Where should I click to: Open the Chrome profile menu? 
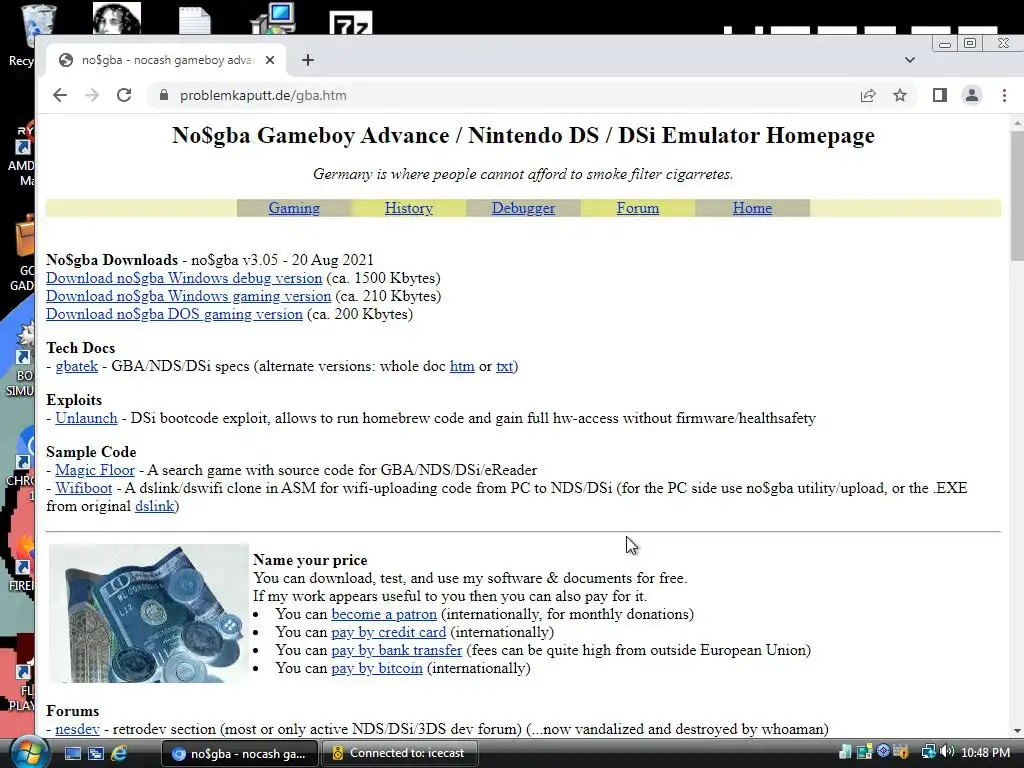pos(972,95)
